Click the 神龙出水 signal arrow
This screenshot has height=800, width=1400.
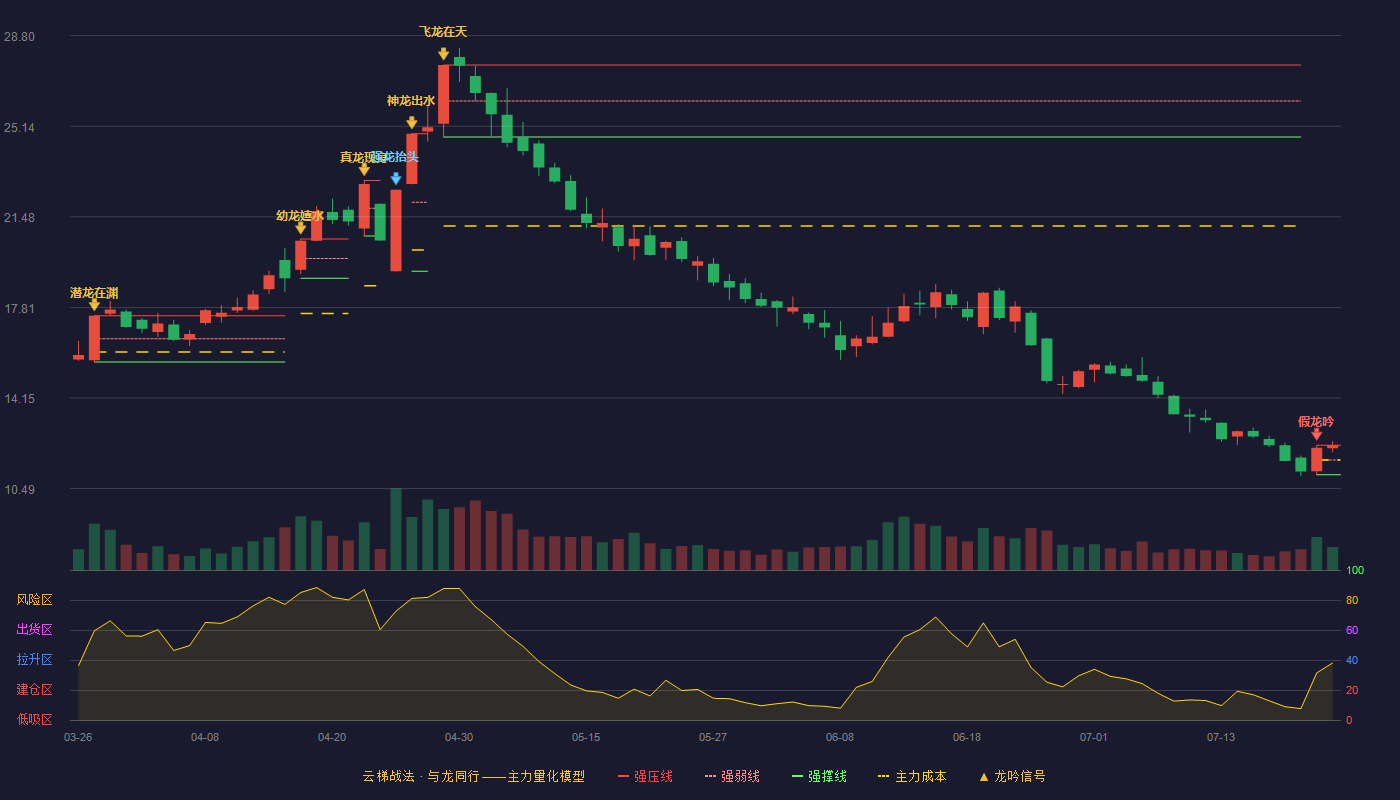[x=411, y=123]
